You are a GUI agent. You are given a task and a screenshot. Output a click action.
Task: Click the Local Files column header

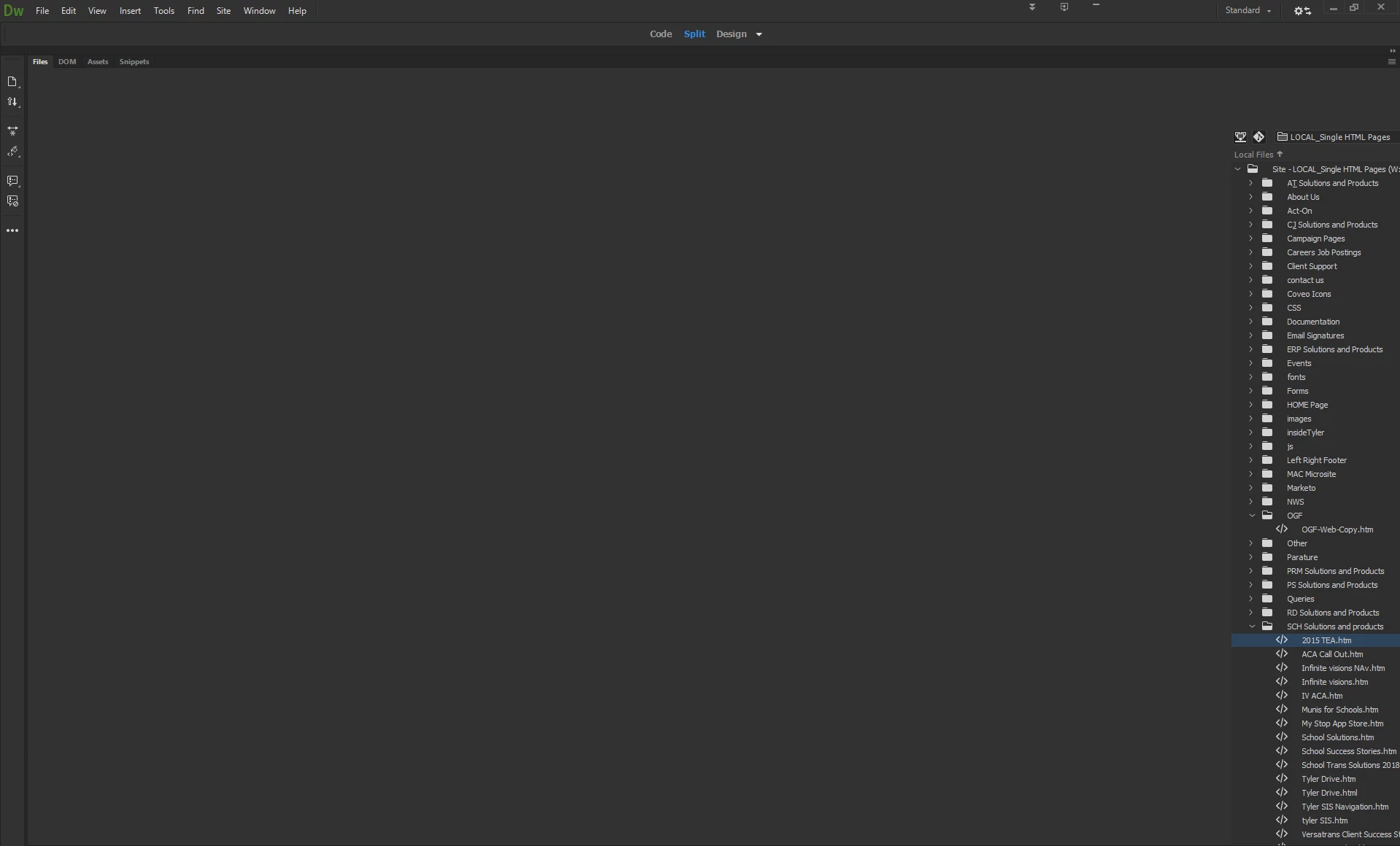1253,155
